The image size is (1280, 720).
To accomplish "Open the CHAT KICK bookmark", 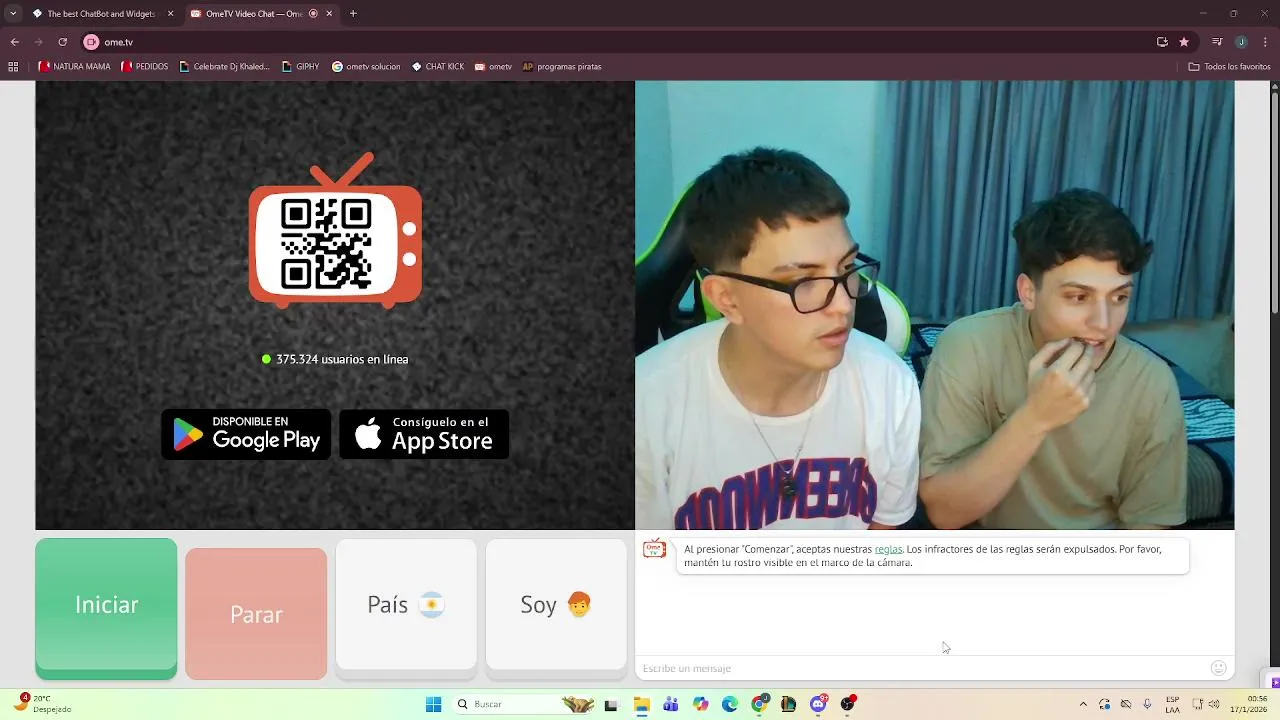I will [438, 67].
